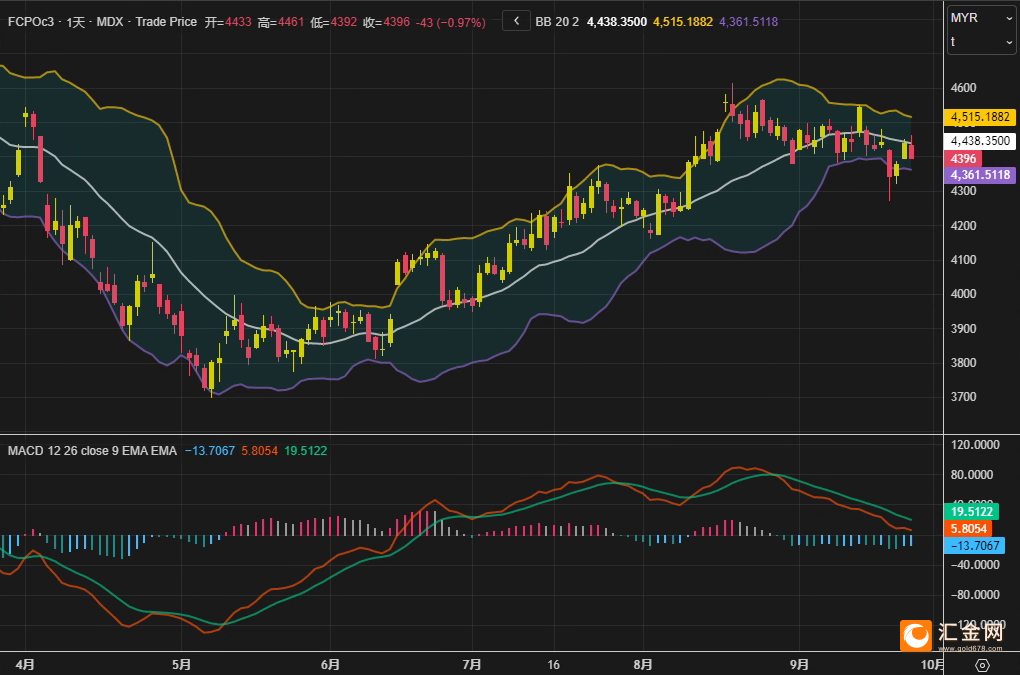Click the 4月 date label on the time axis
This screenshot has width=1020, height=675.
pos(25,665)
